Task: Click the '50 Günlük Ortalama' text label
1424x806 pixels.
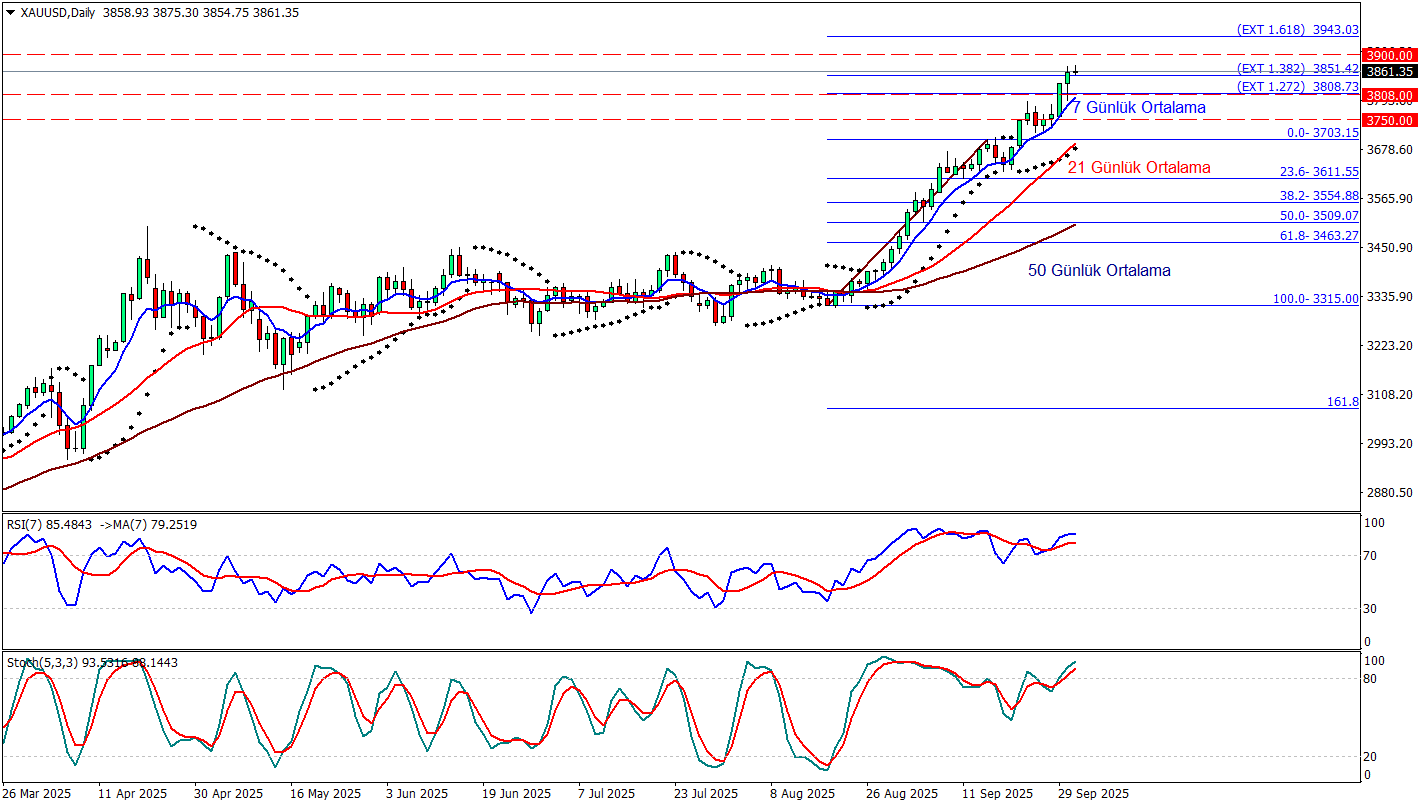Action: click(1099, 270)
